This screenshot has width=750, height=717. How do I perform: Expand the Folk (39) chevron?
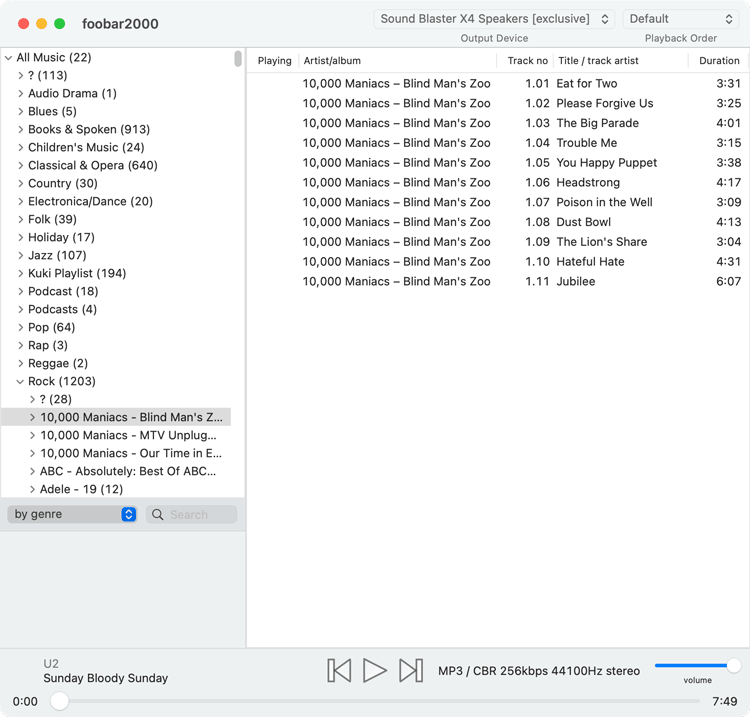[x=21, y=220]
